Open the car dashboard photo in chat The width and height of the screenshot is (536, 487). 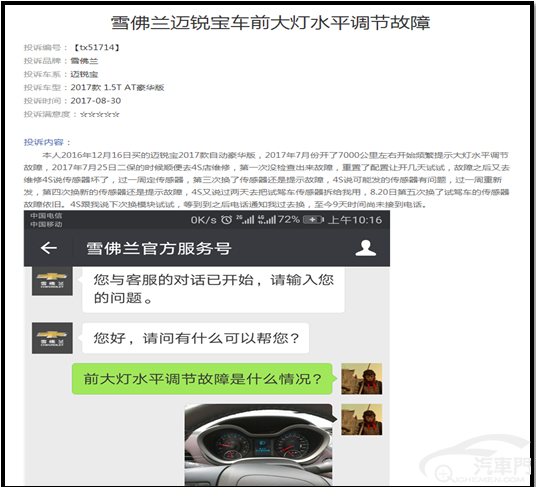click(259, 444)
